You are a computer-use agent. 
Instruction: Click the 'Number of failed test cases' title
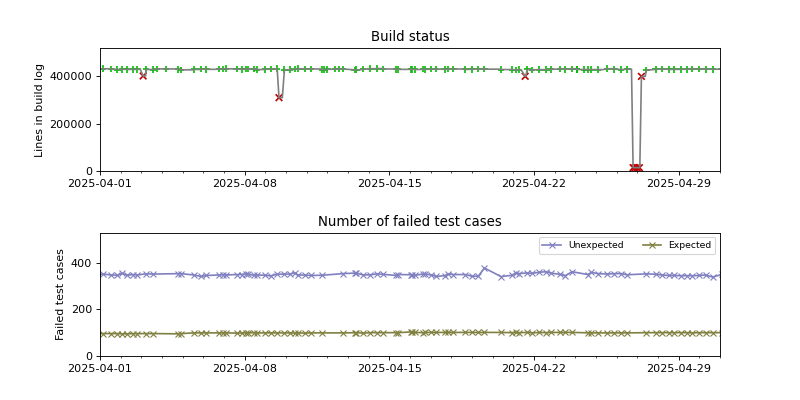(x=410, y=222)
